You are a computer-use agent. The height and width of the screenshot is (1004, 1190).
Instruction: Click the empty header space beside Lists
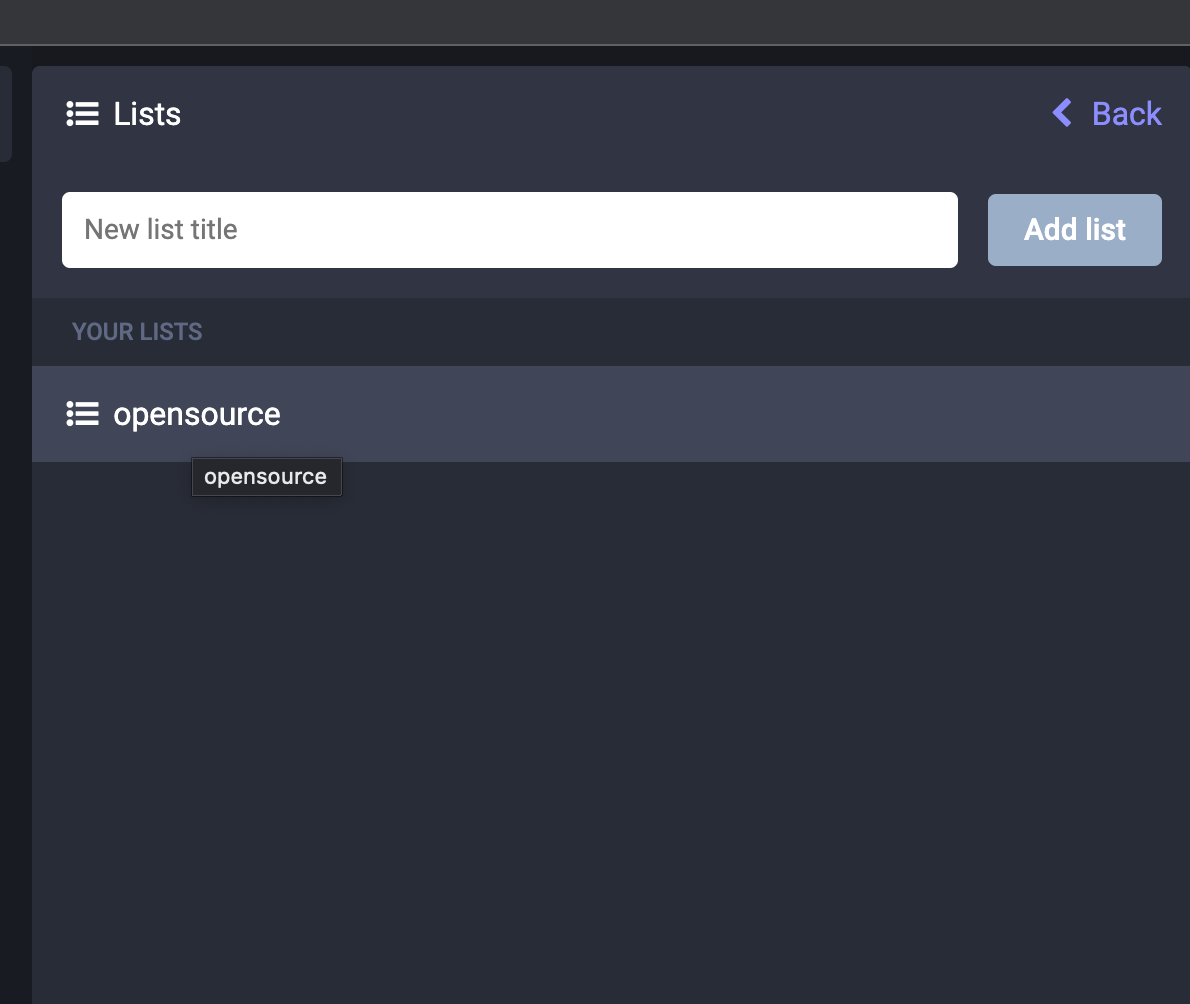pos(600,114)
